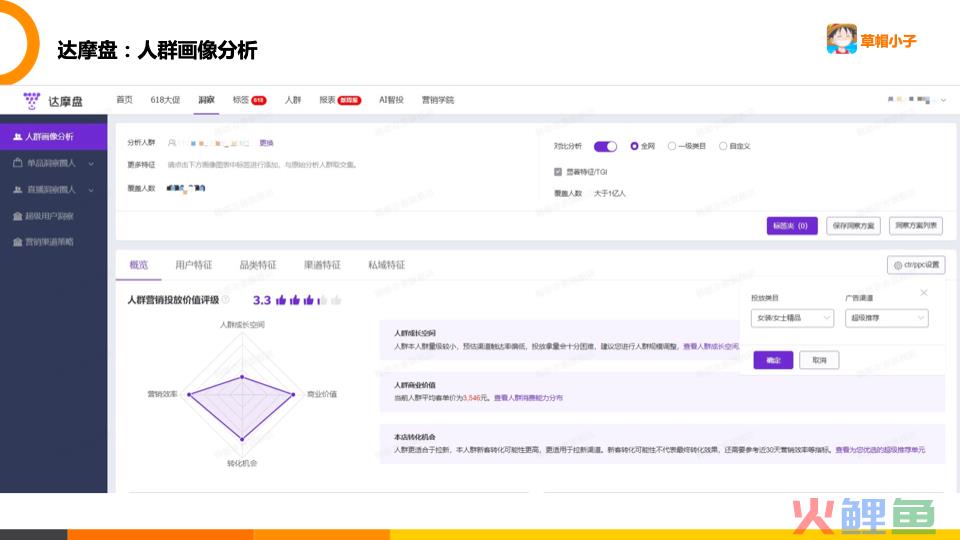Click the 标签夹 (0) button

click(x=792, y=226)
